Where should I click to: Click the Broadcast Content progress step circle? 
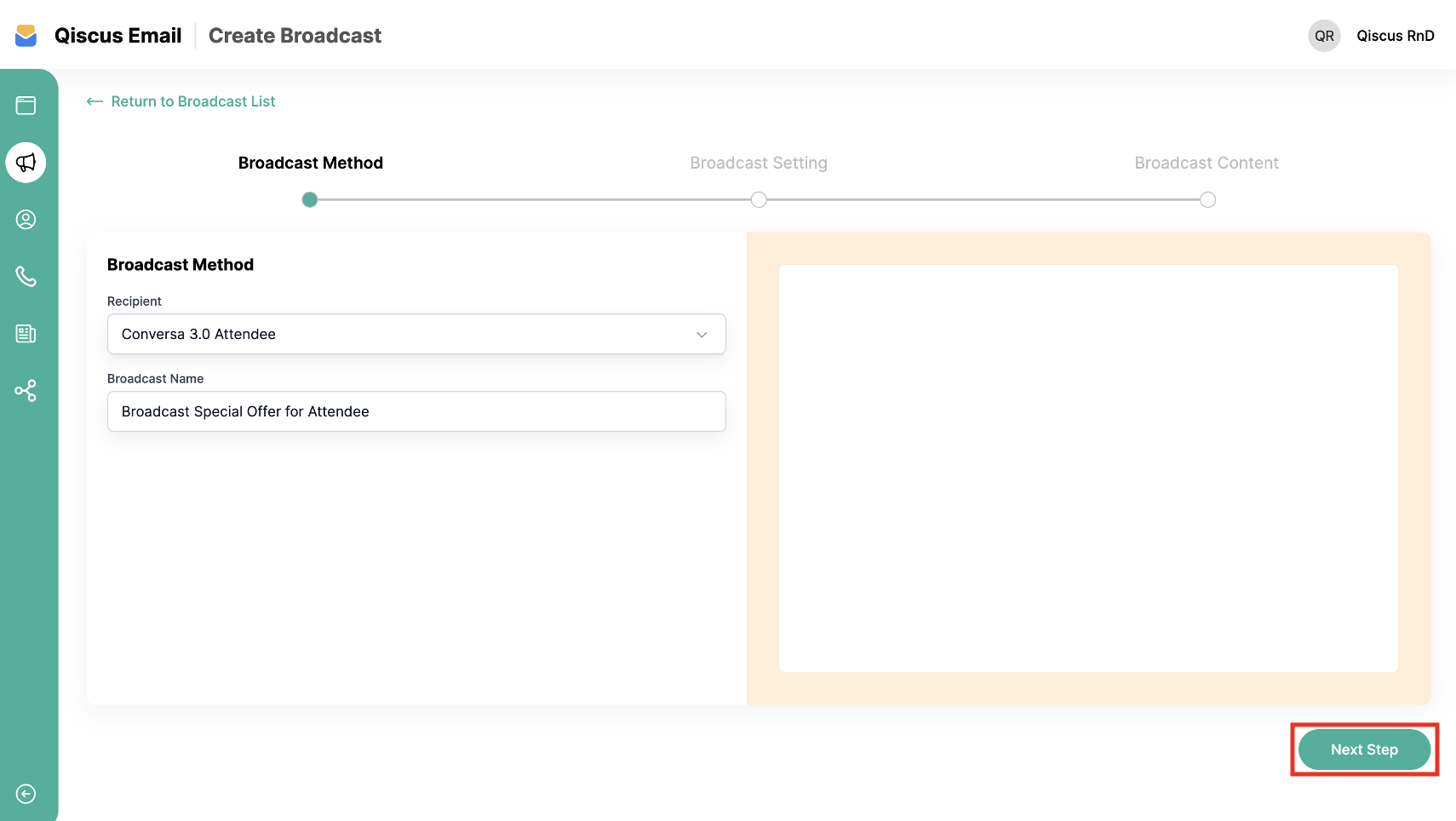coord(1207,199)
